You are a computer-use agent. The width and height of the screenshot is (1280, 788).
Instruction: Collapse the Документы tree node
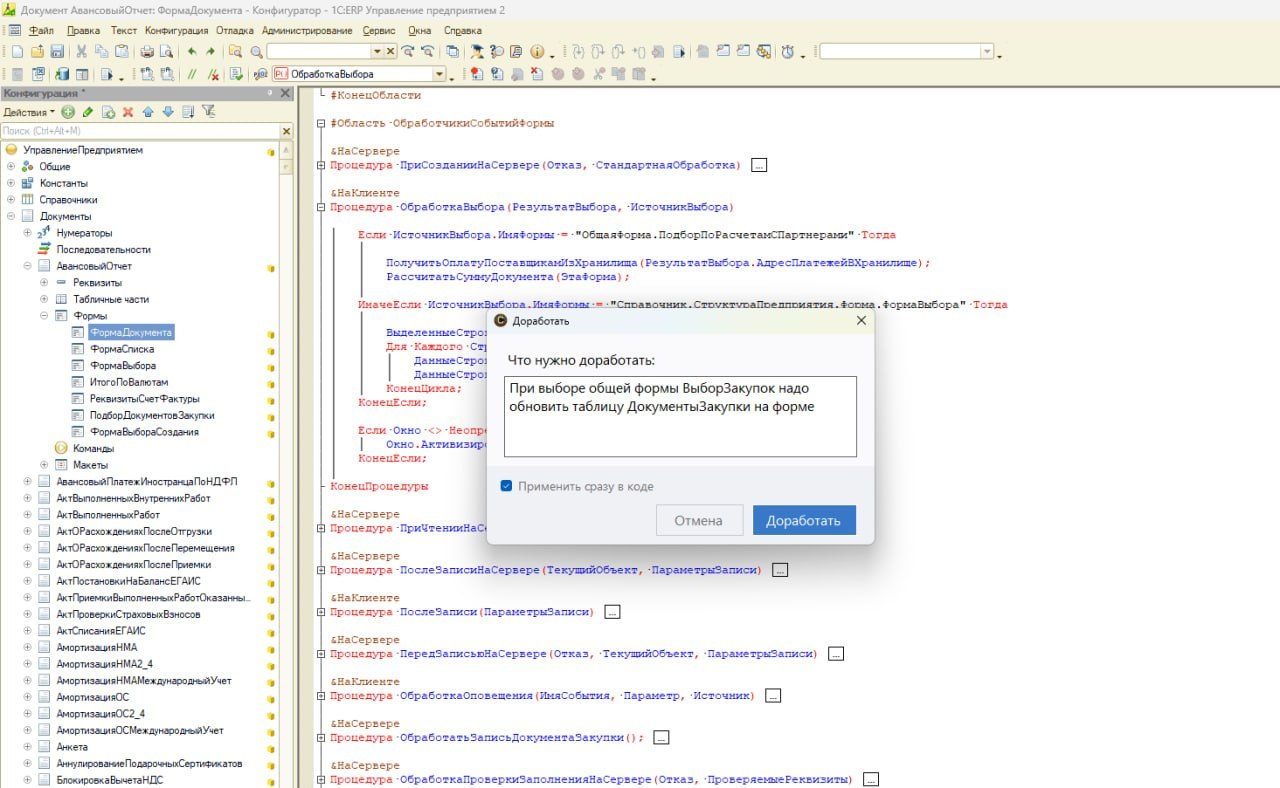11,216
